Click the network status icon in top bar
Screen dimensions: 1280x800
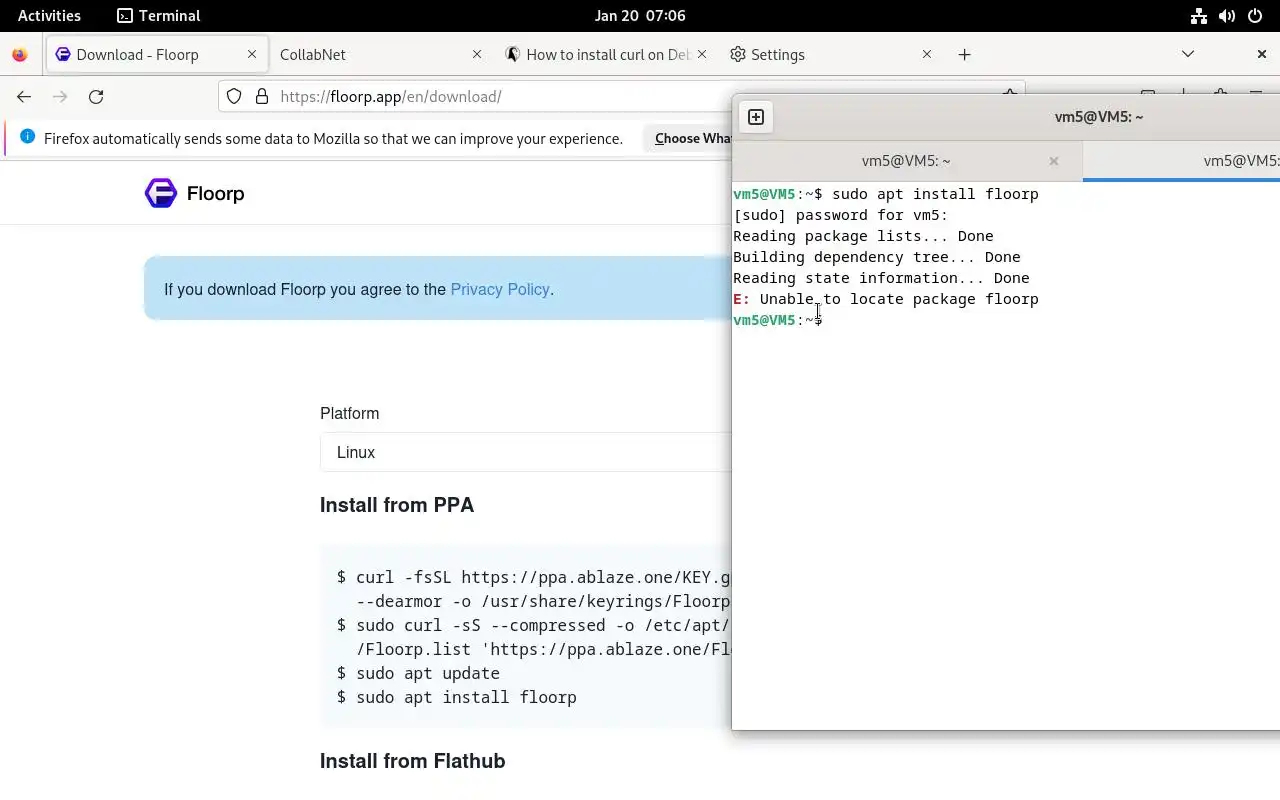click(1198, 15)
